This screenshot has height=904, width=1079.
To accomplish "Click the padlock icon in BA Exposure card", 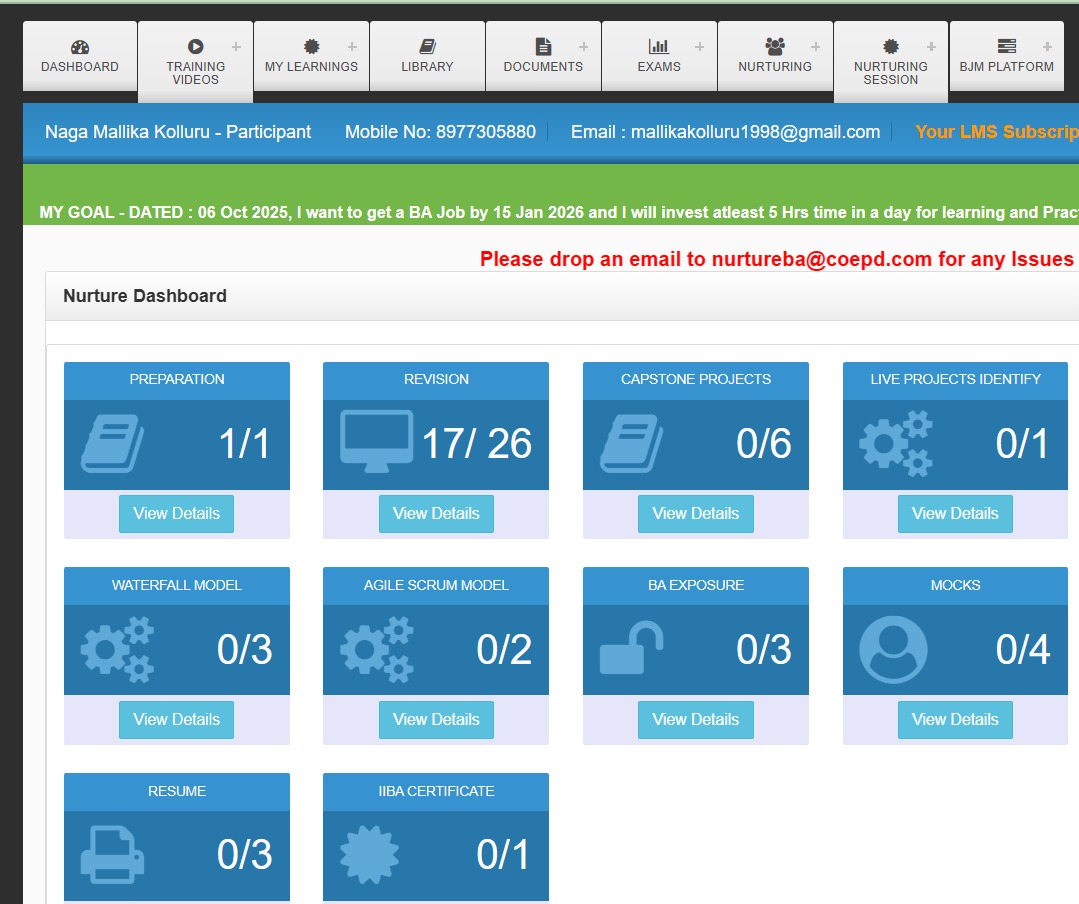I will [631, 648].
